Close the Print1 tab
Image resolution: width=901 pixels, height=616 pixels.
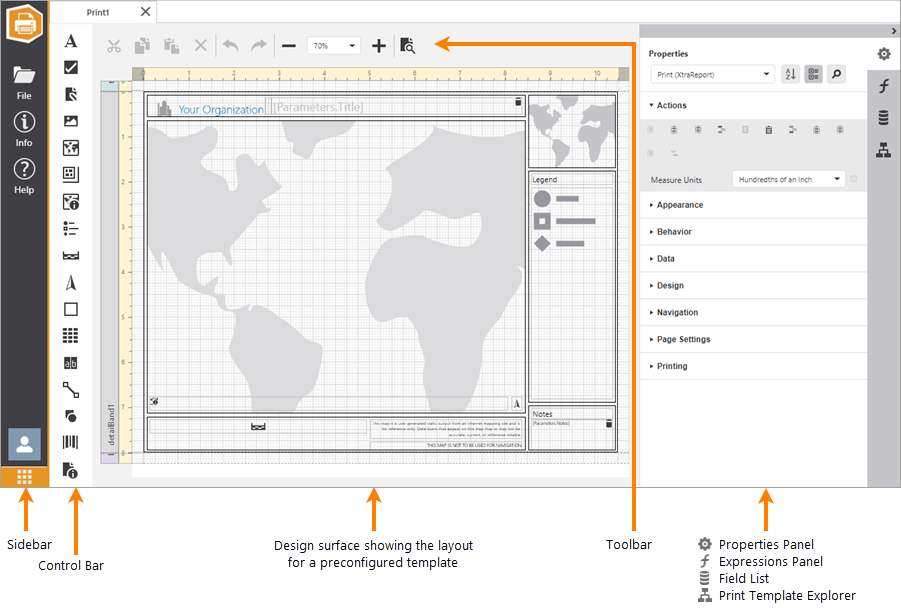click(145, 12)
